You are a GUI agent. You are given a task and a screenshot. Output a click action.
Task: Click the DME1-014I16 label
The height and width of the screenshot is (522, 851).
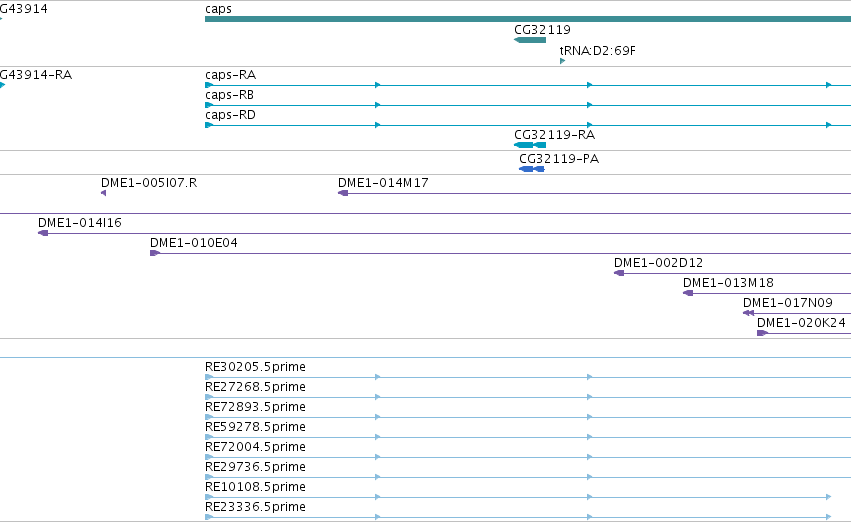79,223
